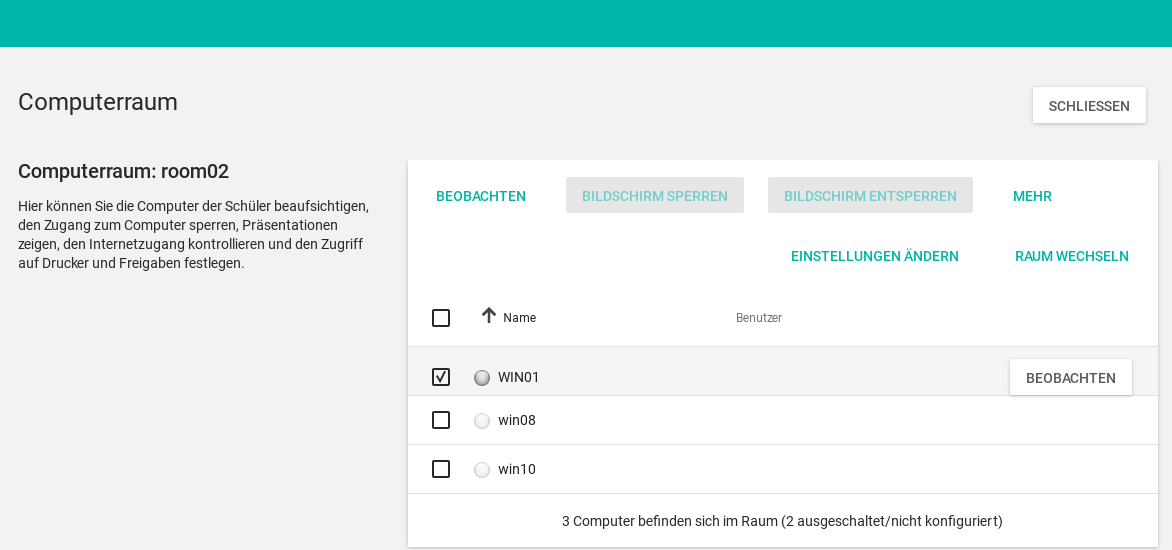Click the win10 status indicator icon
Image resolution: width=1172 pixels, height=550 pixels.
coord(482,470)
